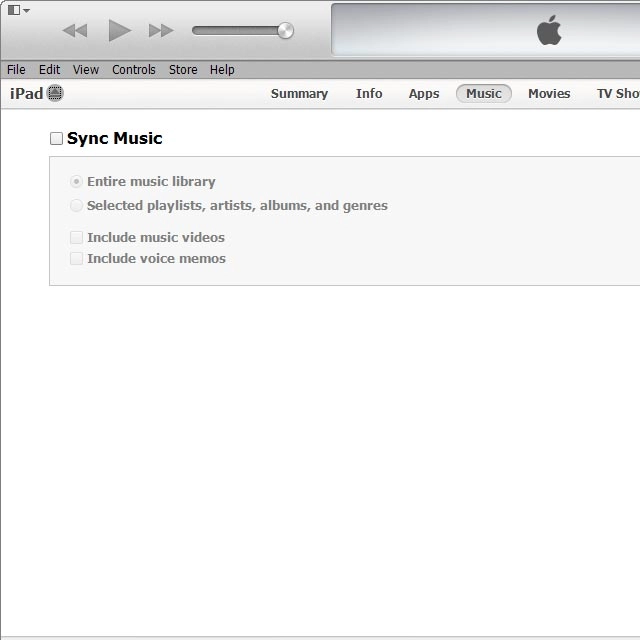
Task: Click the Apple logo in the display
Action: point(549,31)
